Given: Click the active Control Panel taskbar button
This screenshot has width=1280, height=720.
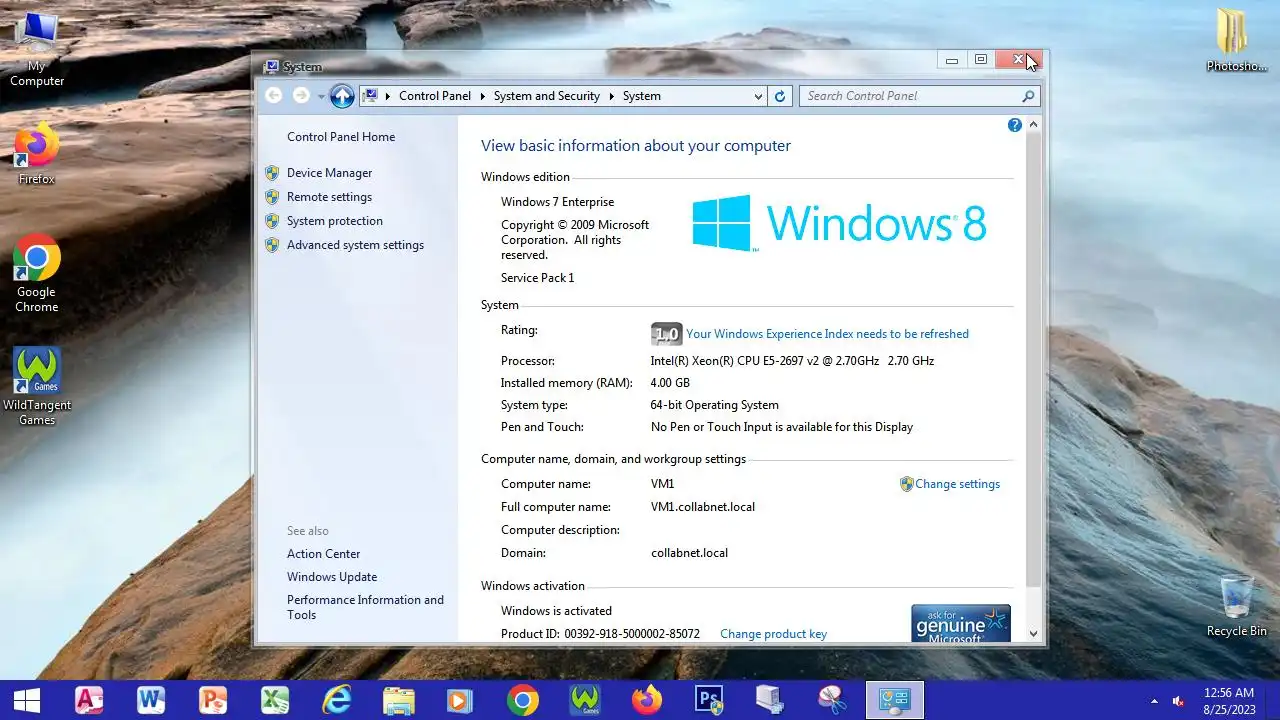Looking at the screenshot, I should [894, 700].
